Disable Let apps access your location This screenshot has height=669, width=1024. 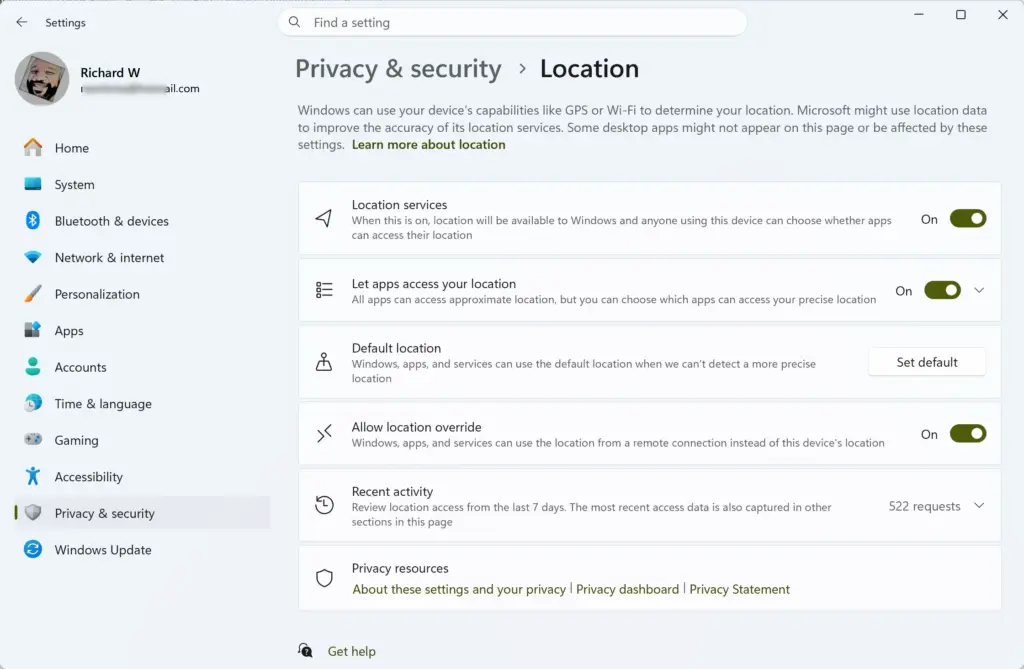click(942, 290)
